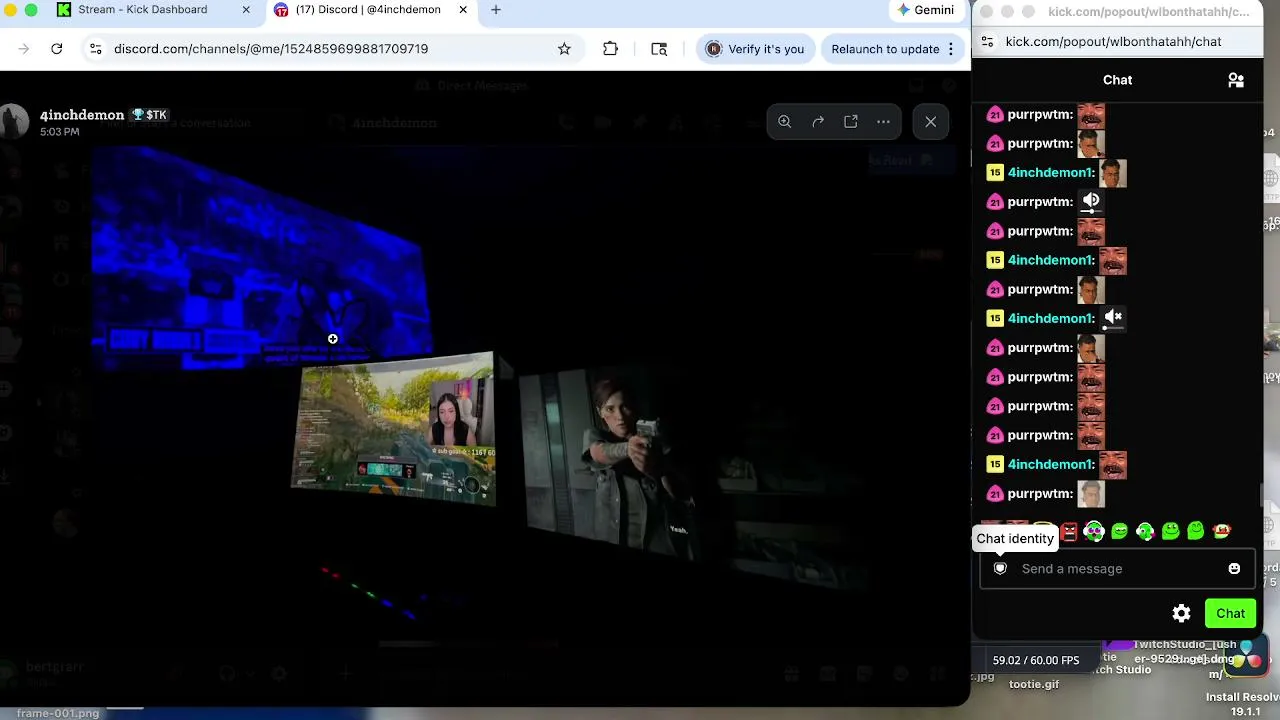This screenshot has width=1280, height=720.
Task: Click purrpwtm's name beside the speaker emote
Action: coord(1038,202)
